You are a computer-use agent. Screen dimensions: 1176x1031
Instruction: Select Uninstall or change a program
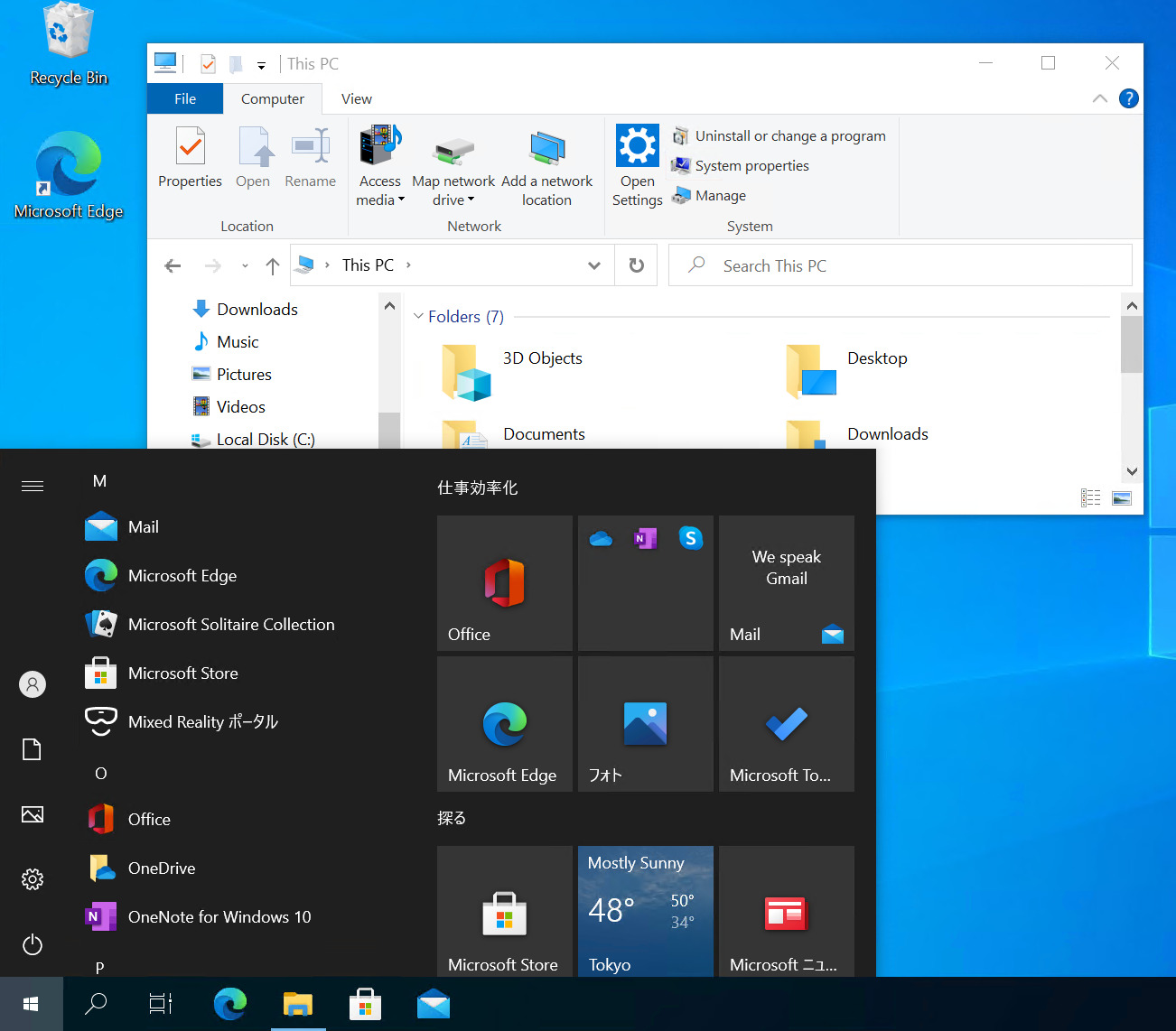point(779,136)
